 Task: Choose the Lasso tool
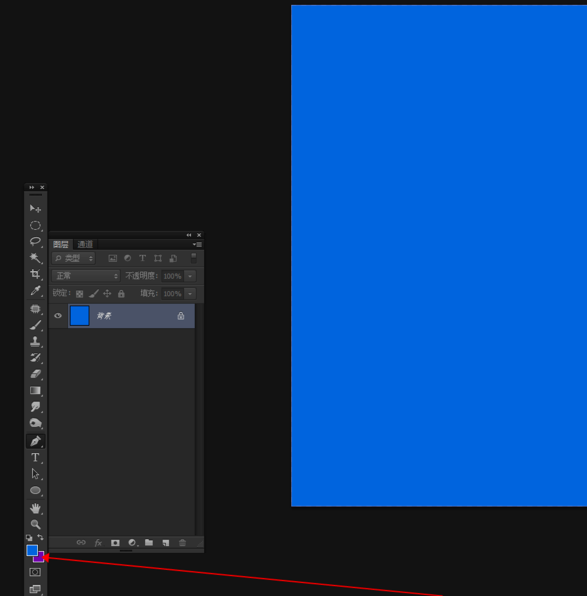coord(35,242)
